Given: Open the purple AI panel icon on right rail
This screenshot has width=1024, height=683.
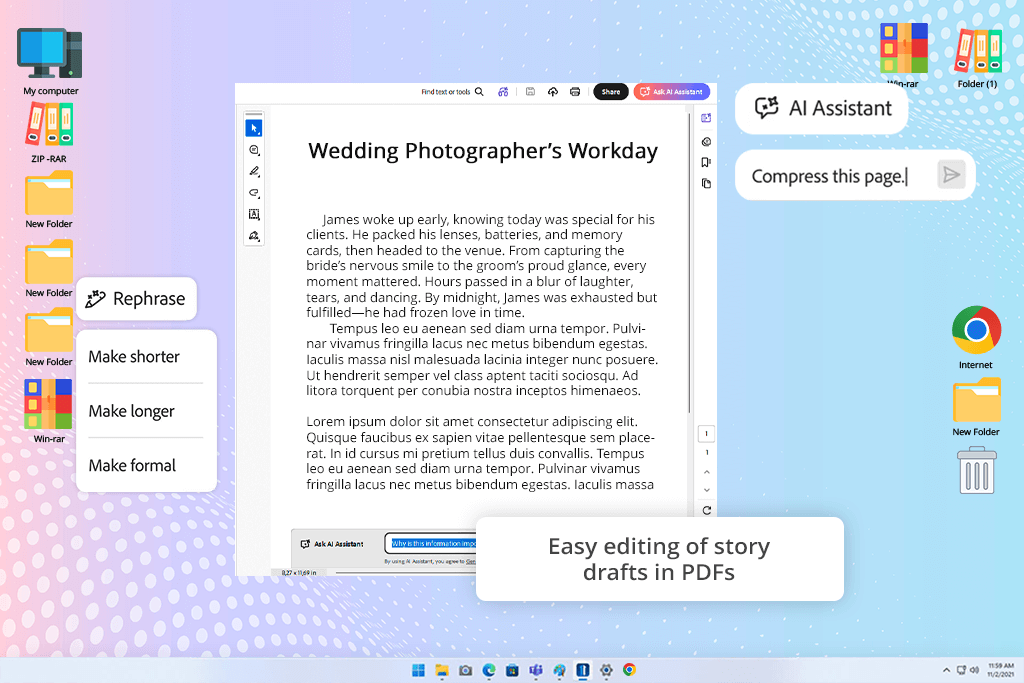Looking at the screenshot, I should 706,118.
